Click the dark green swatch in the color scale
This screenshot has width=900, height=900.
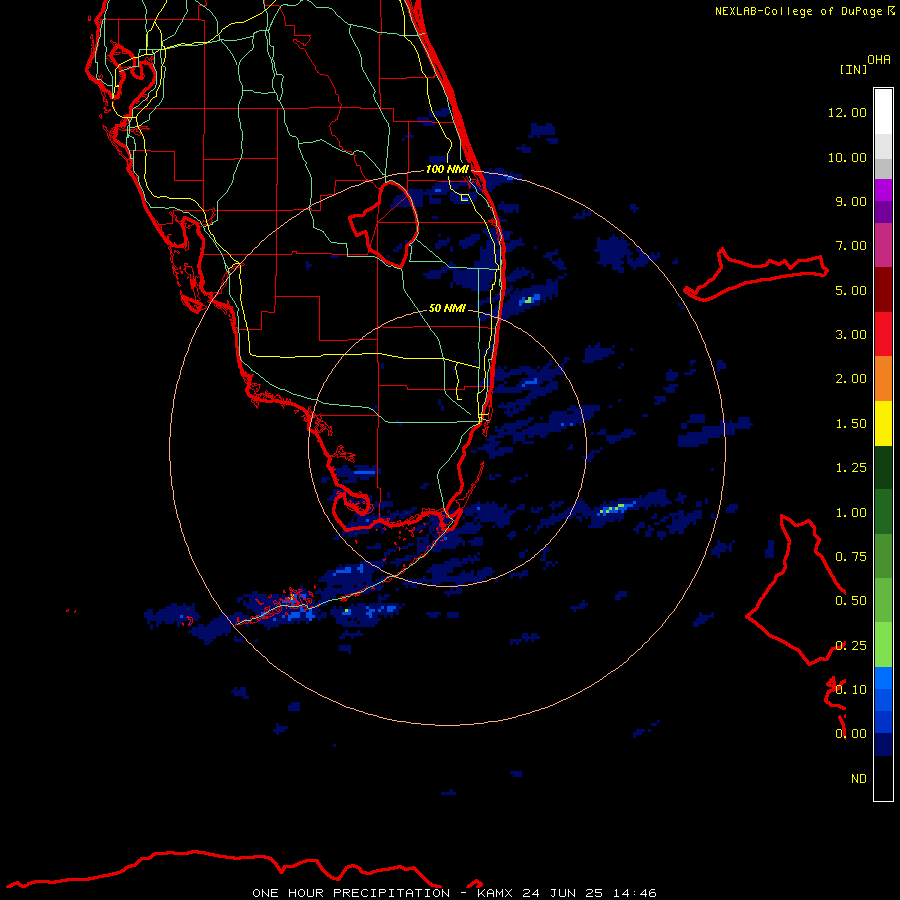[883, 468]
